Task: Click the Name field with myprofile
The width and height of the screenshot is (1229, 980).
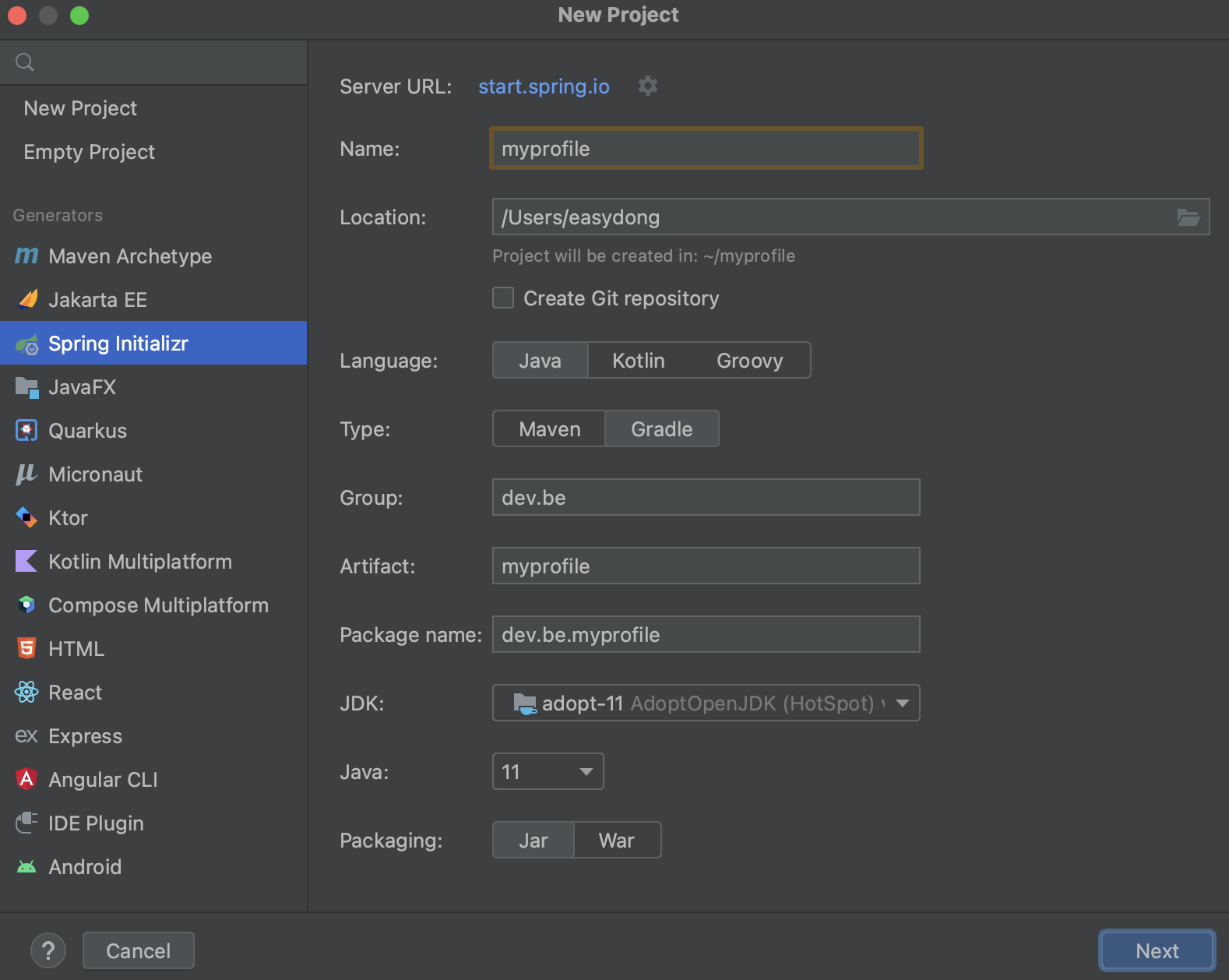Action: [706, 148]
